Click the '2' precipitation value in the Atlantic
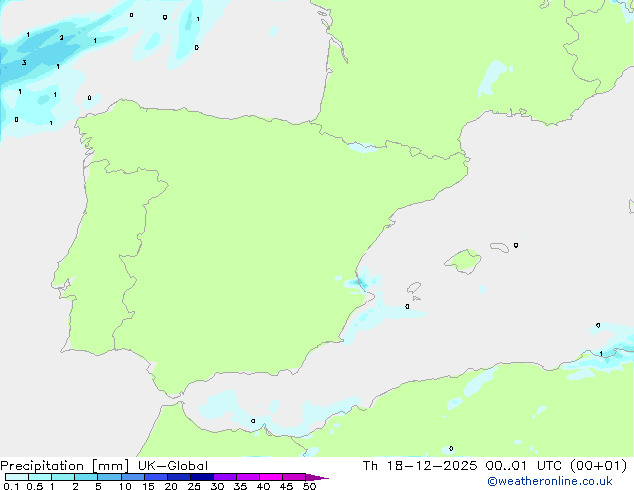Viewport: 634px width, 490px height. tap(61, 38)
